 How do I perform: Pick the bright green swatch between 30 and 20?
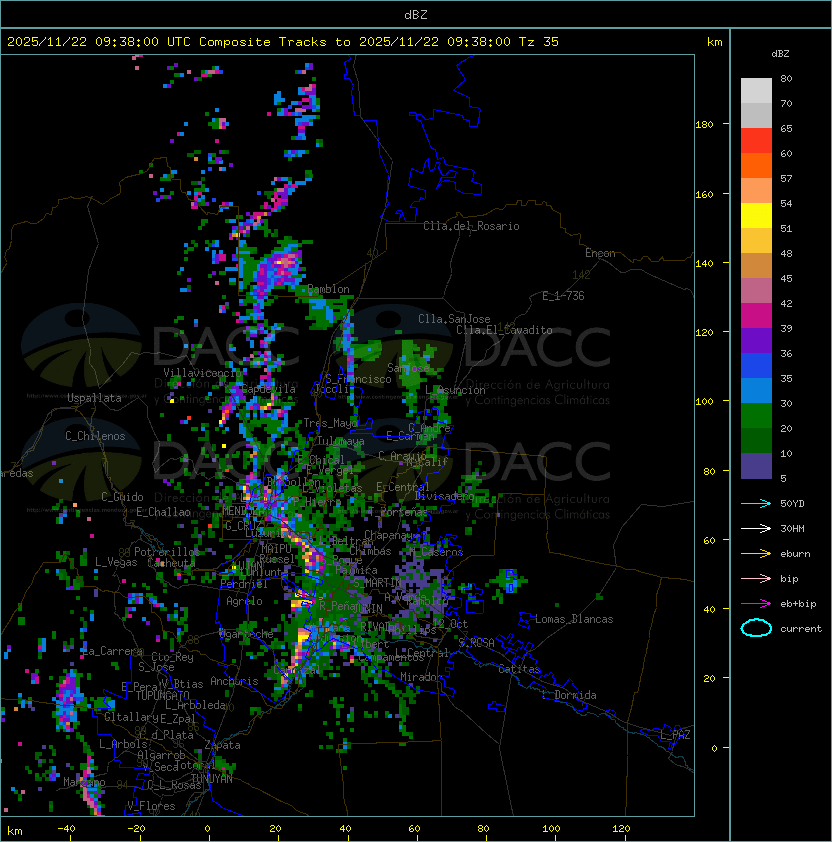pyautogui.click(x=756, y=416)
